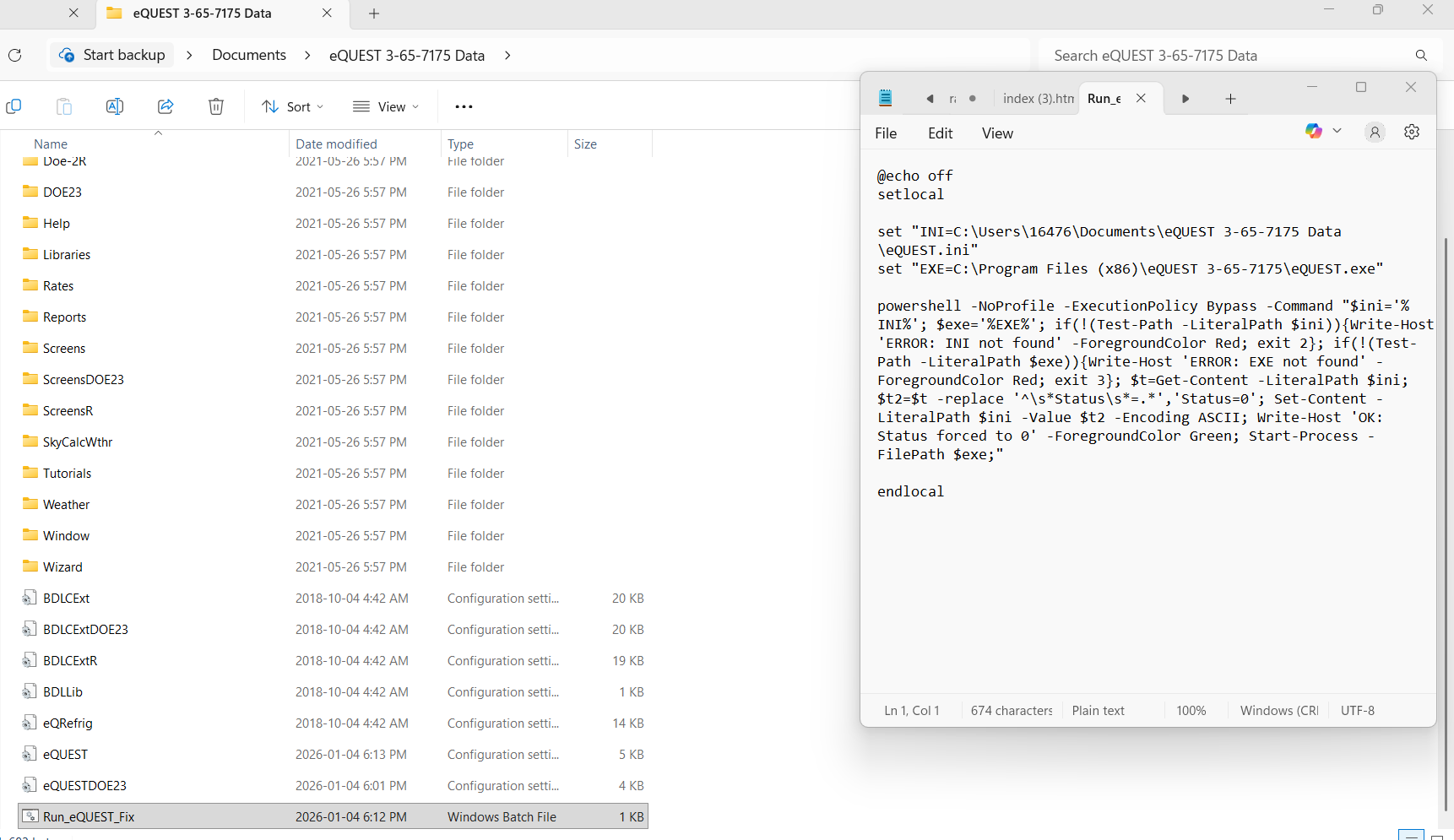Expand chevron after eQUEST 3-65-7175 Data breadcrumb

(507, 56)
